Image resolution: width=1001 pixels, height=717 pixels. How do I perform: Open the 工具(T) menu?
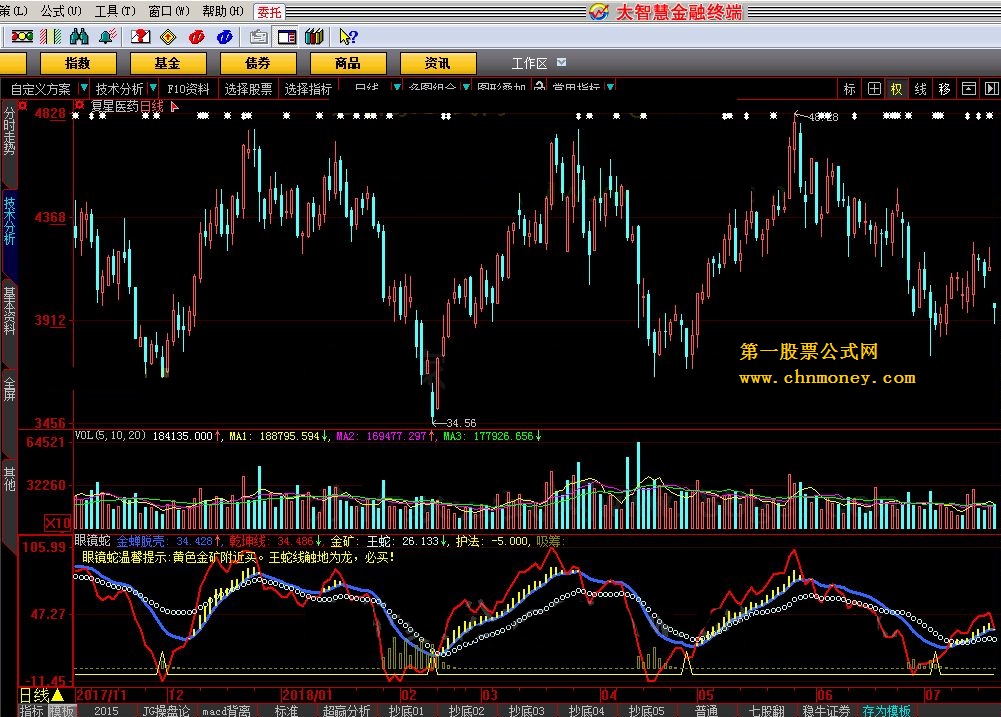coord(116,11)
